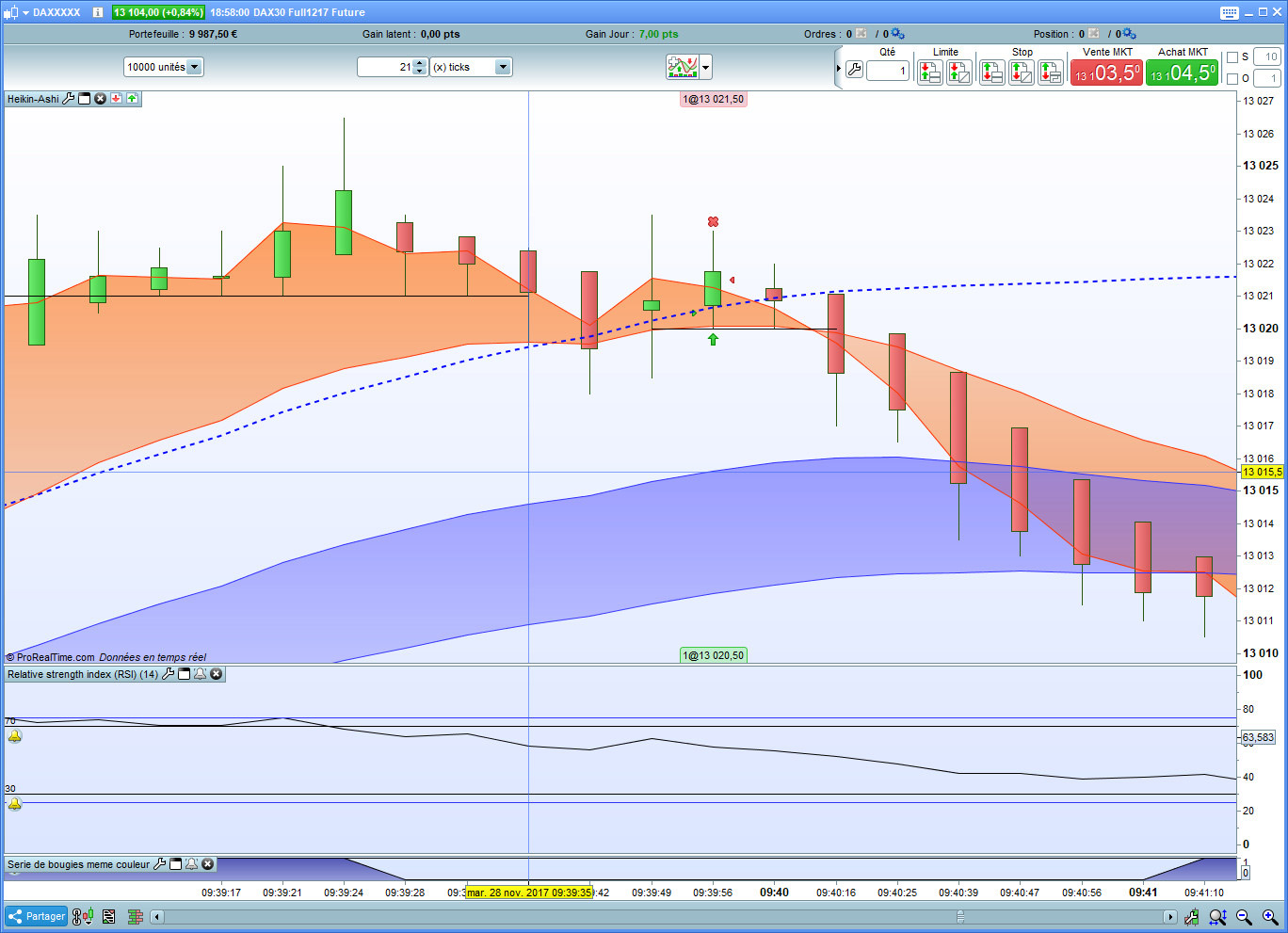Screen dimensions: 1288x933
Task: Expand the indicator button dropdown arrow
Action: [706, 67]
